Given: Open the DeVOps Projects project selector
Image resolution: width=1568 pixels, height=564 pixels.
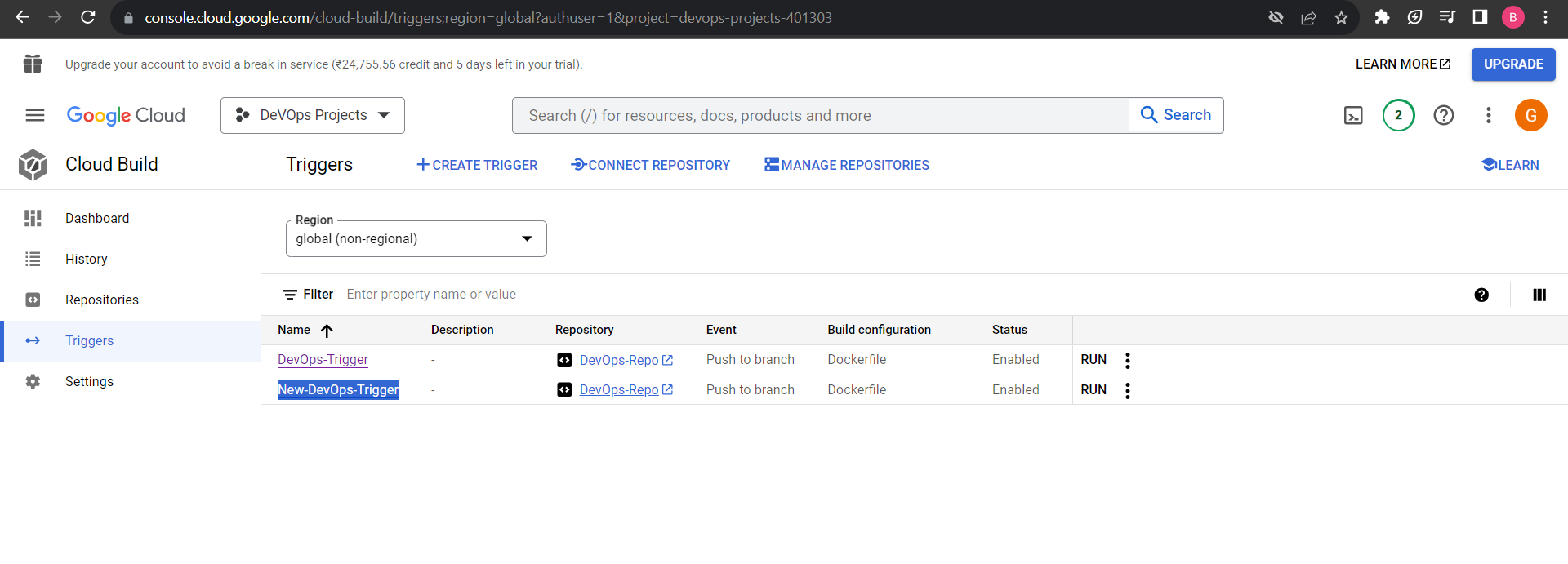Looking at the screenshot, I should [313, 115].
